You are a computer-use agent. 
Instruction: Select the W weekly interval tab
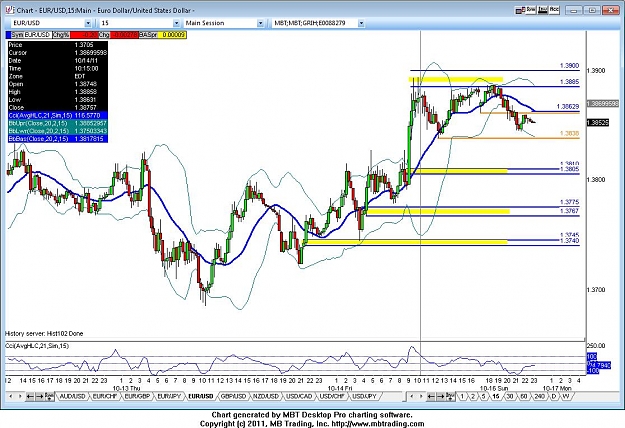566,397
